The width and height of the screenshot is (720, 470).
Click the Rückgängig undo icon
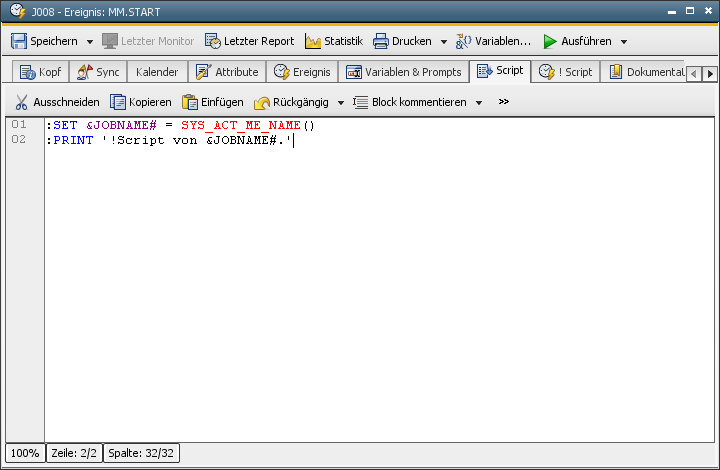click(262, 102)
